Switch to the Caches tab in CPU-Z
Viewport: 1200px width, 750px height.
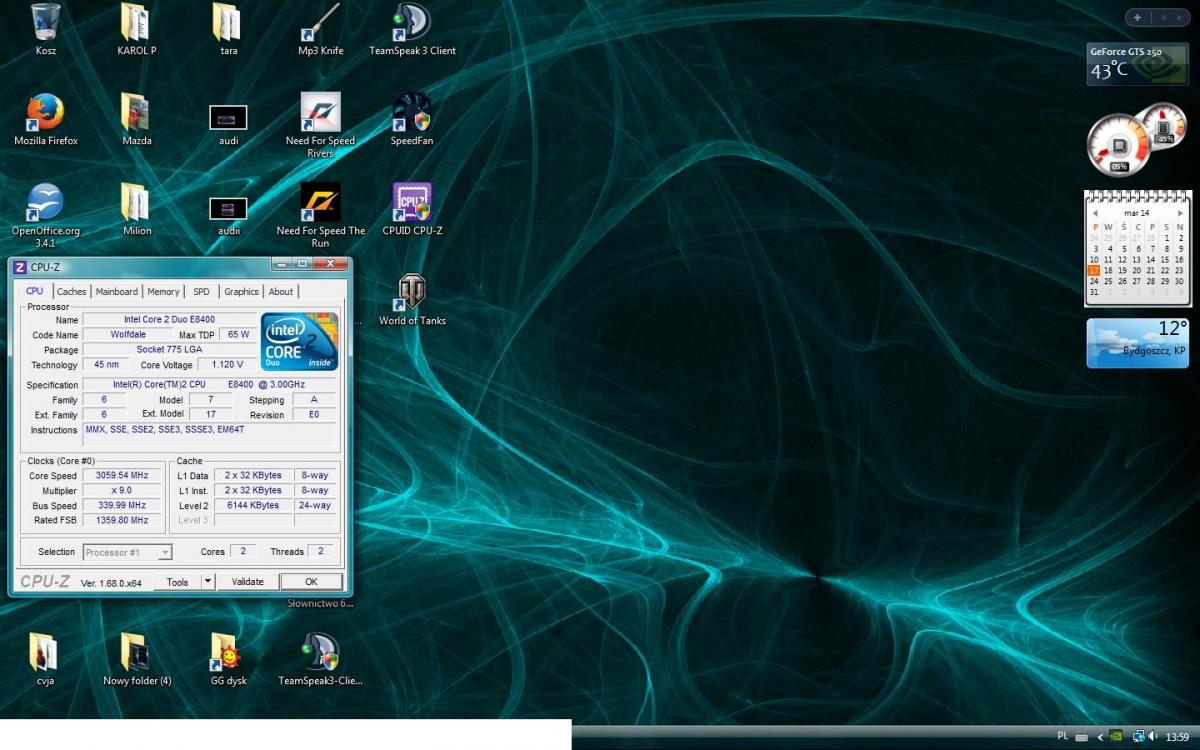pos(71,291)
